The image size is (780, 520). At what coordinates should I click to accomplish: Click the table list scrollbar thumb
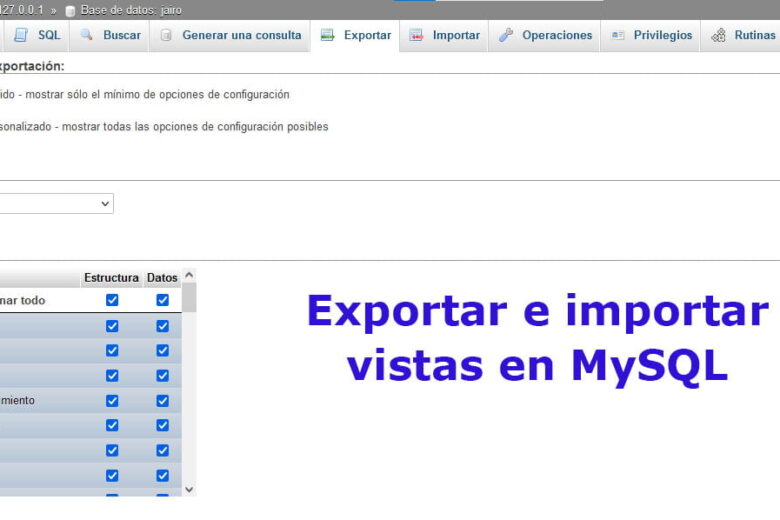pos(189,298)
